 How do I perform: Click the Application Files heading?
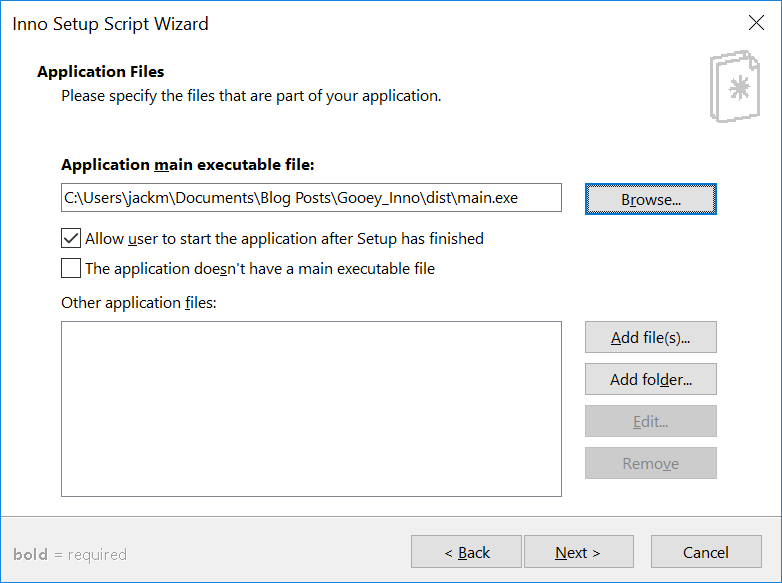(101, 72)
